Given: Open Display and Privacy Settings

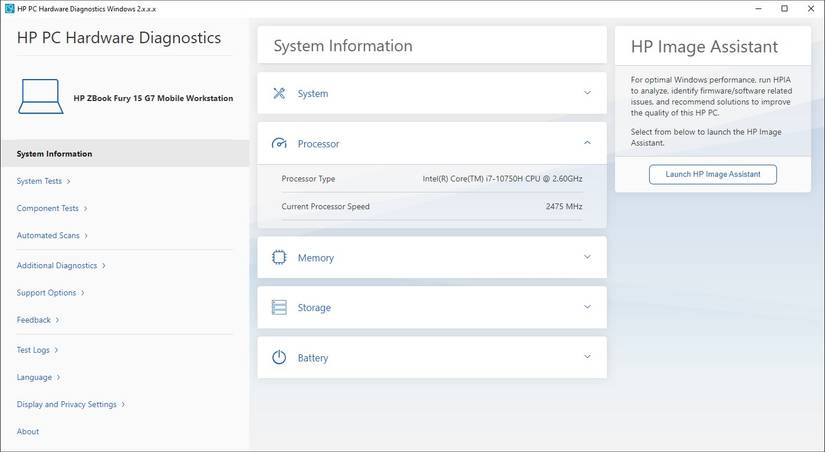Looking at the screenshot, I should coord(70,404).
